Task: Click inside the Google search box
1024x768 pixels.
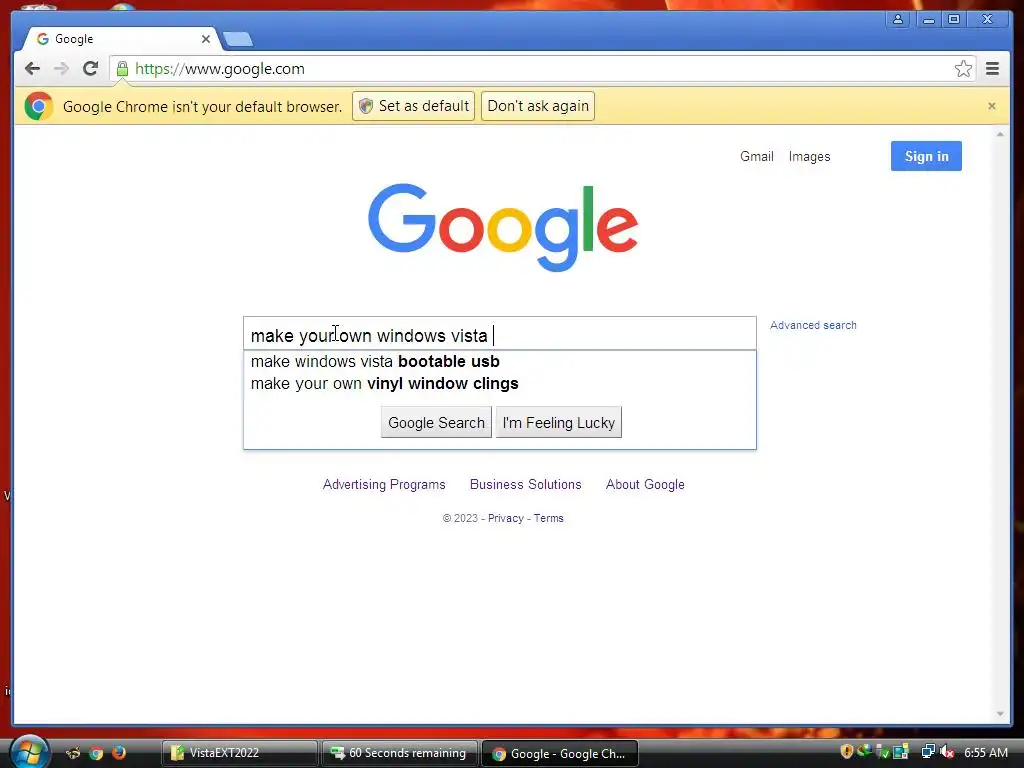Action: click(500, 334)
